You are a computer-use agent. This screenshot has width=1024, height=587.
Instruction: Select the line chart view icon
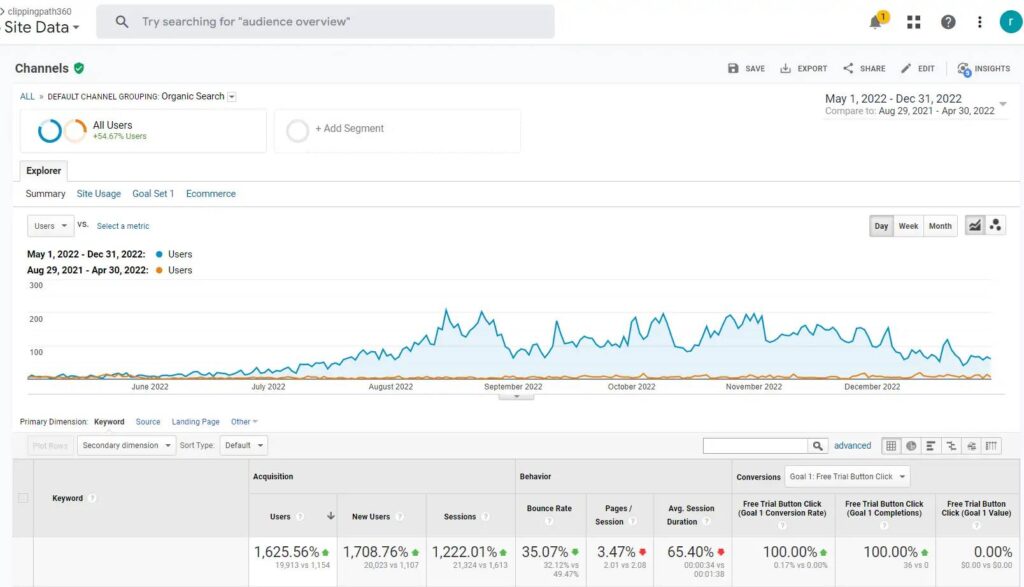(x=974, y=226)
